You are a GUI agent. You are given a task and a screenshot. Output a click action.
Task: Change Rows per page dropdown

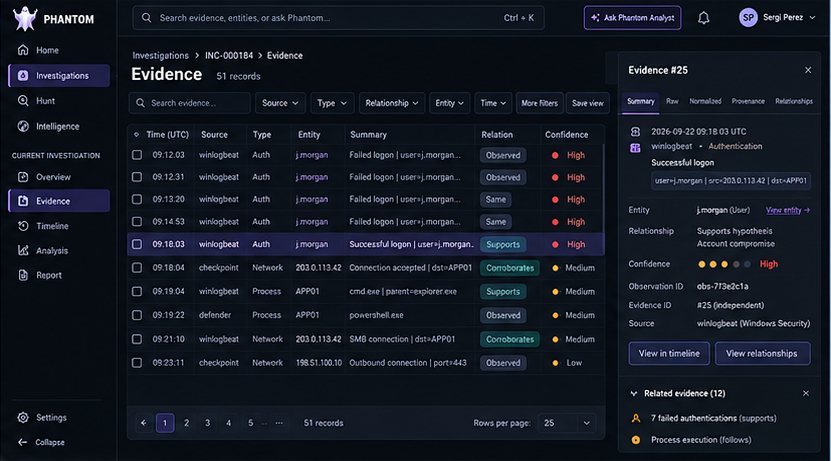click(567, 423)
